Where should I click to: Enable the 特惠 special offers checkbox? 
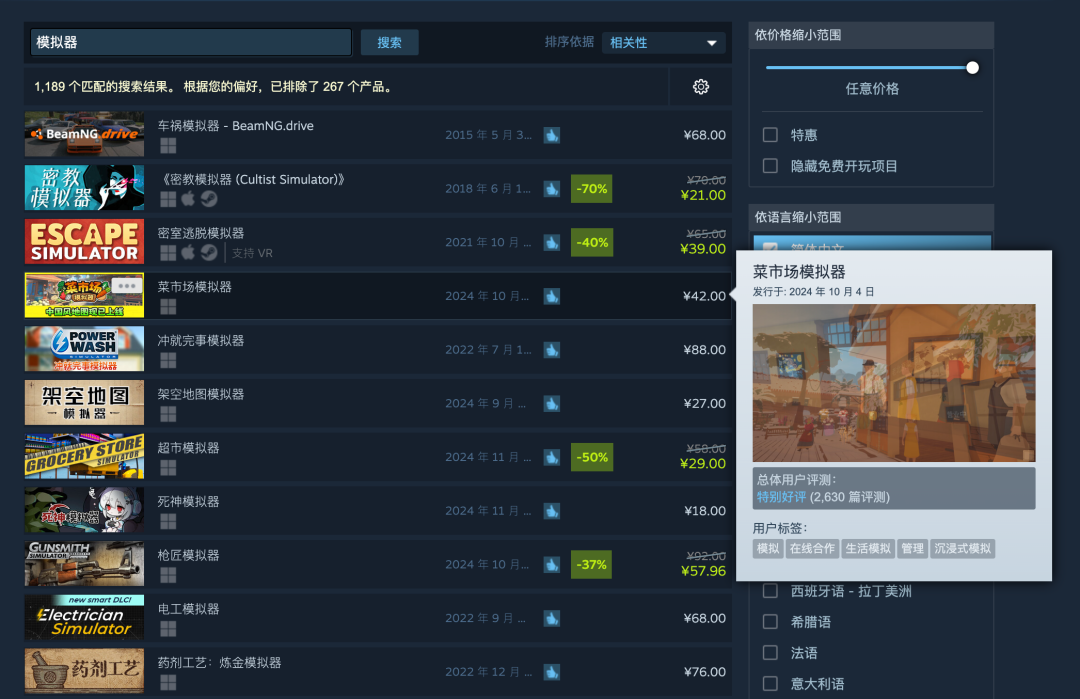click(770, 135)
